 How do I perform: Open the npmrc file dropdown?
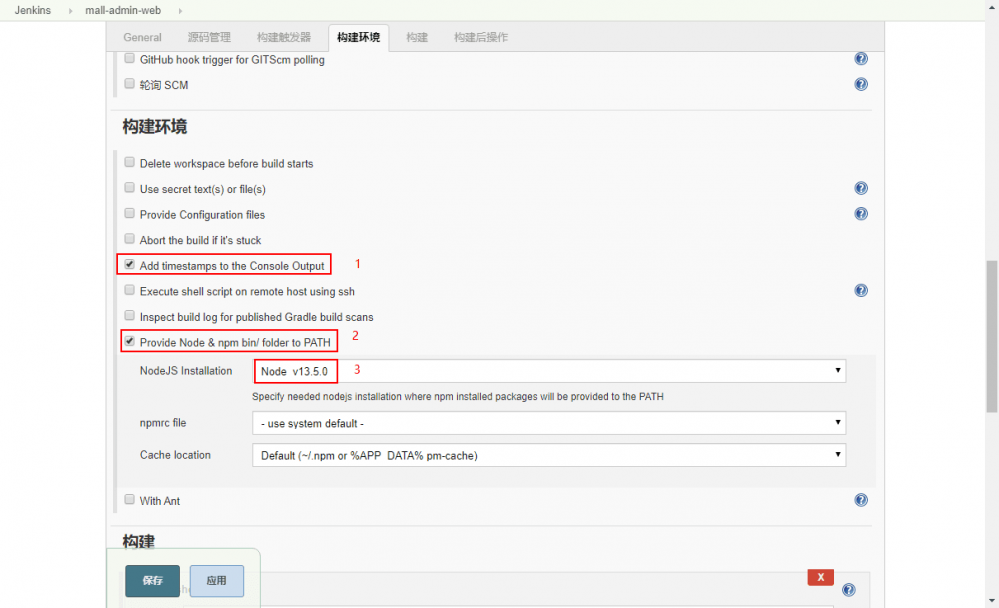point(549,423)
